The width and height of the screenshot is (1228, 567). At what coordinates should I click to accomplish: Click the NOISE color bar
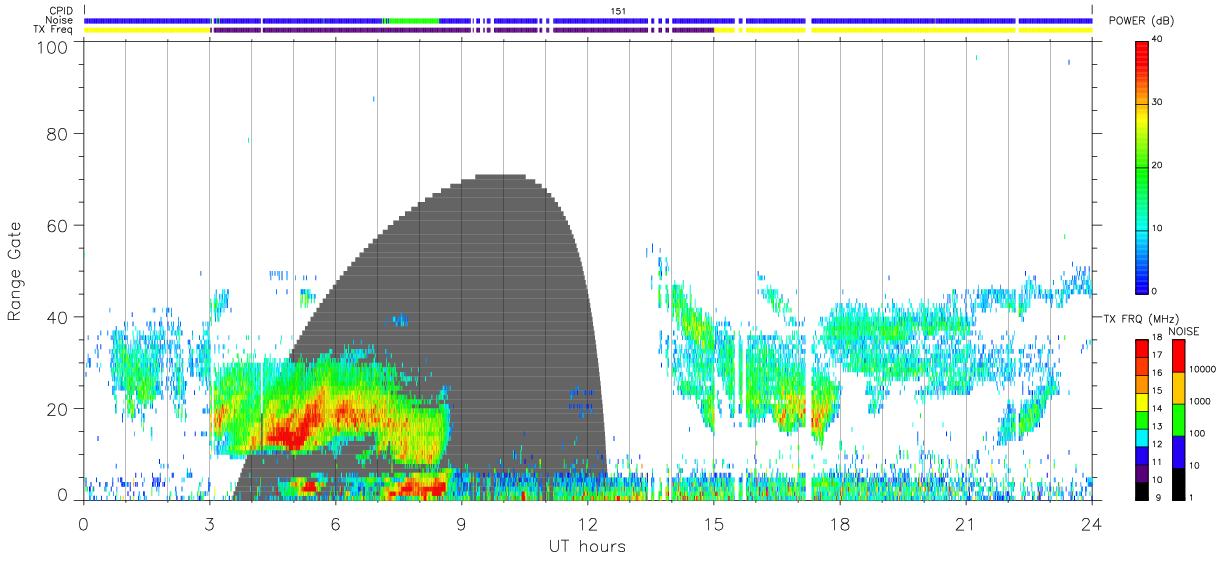1178,420
